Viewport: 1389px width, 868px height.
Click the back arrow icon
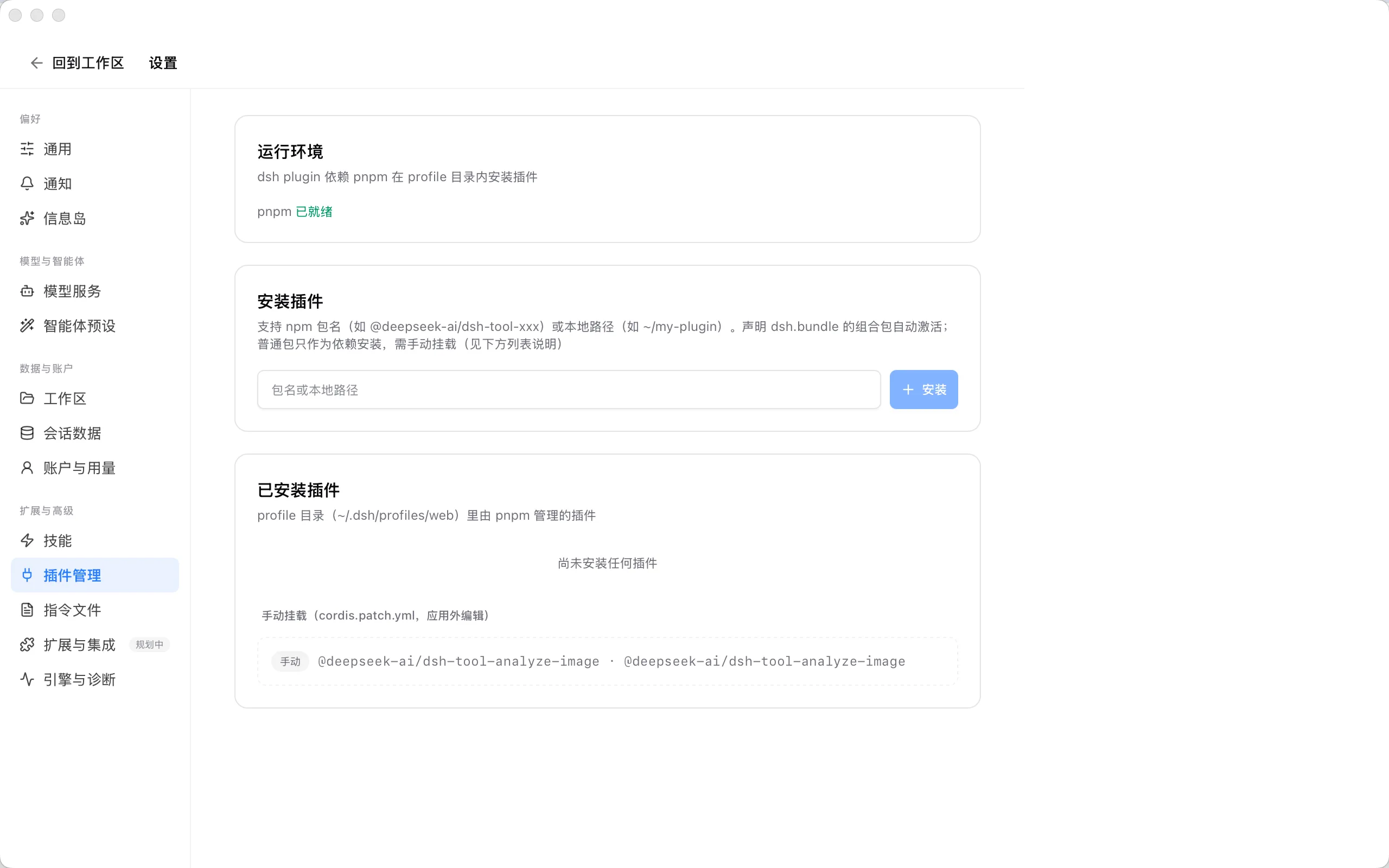tap(37, 63)
